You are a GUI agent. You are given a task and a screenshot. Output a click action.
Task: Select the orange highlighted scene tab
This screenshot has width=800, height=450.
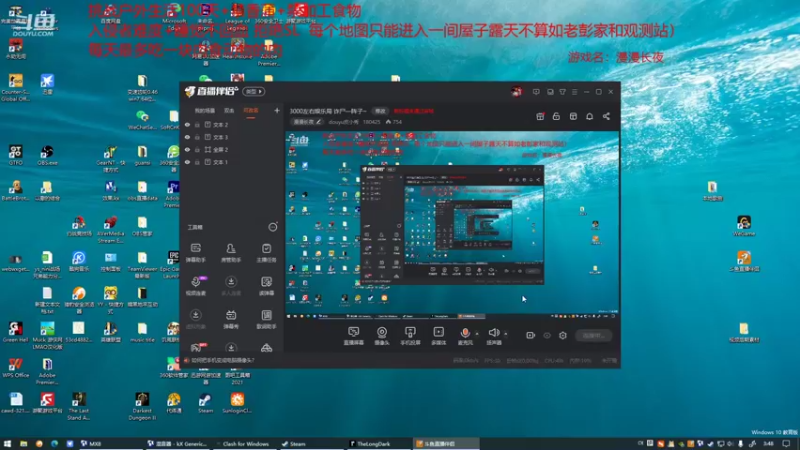[251, 111]
